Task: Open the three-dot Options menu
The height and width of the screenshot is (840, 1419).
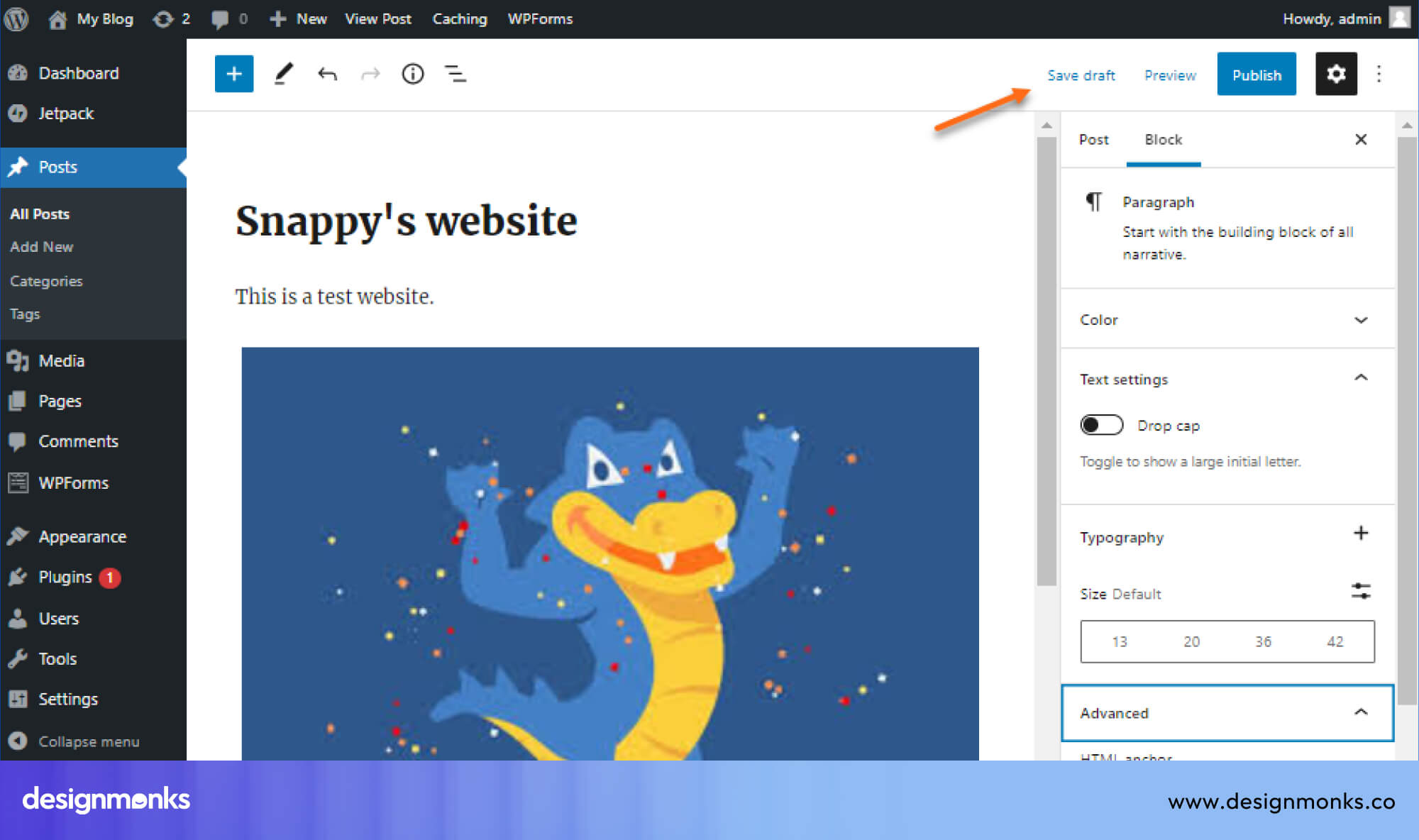Action: tap(1379, 74)
